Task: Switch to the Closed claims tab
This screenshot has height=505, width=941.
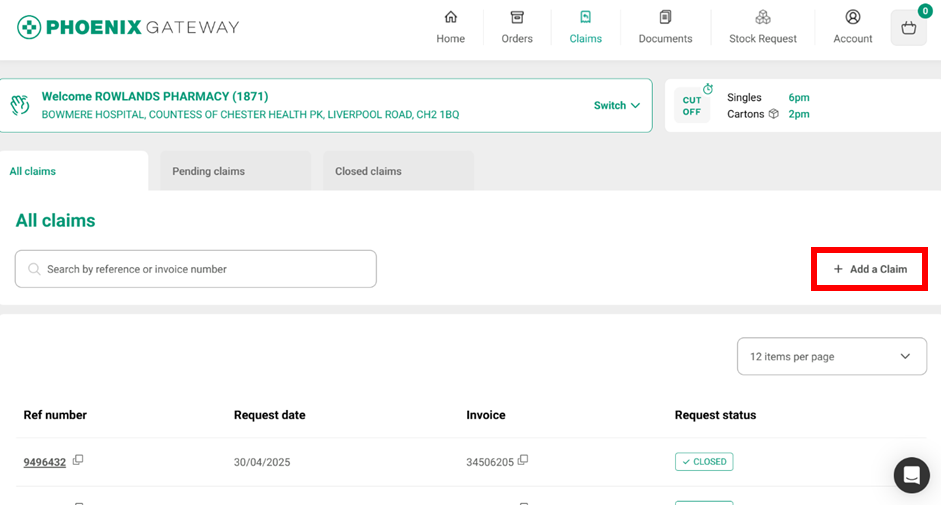Action: [368, 171]
